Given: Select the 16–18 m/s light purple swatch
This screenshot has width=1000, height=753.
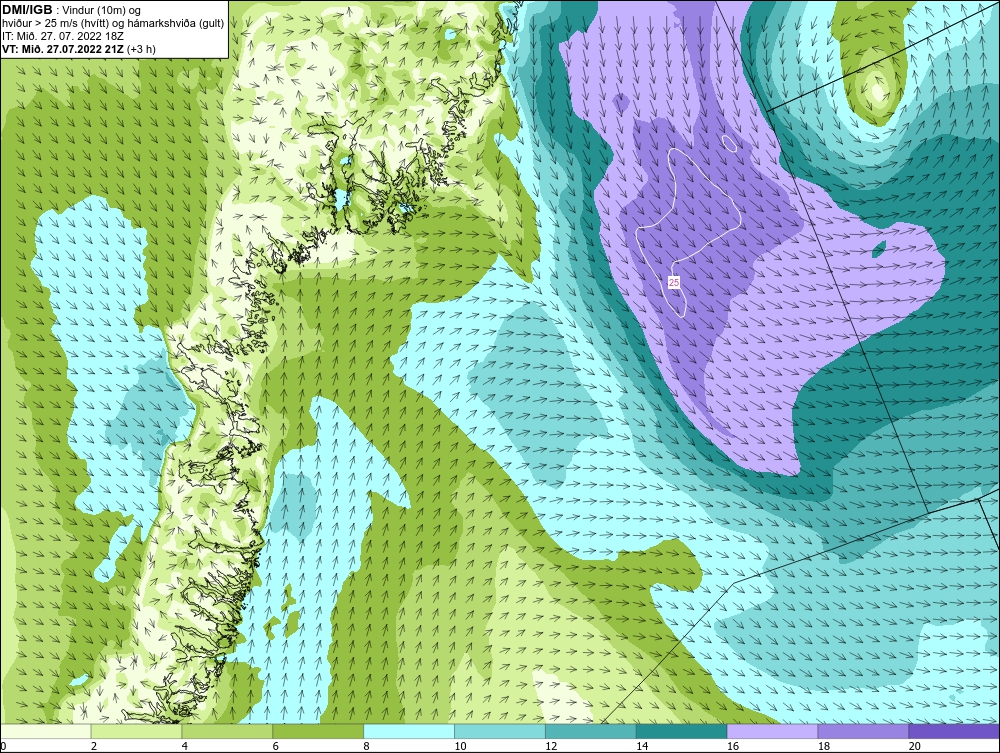Looking at the screenshot, I should point(772,731).
